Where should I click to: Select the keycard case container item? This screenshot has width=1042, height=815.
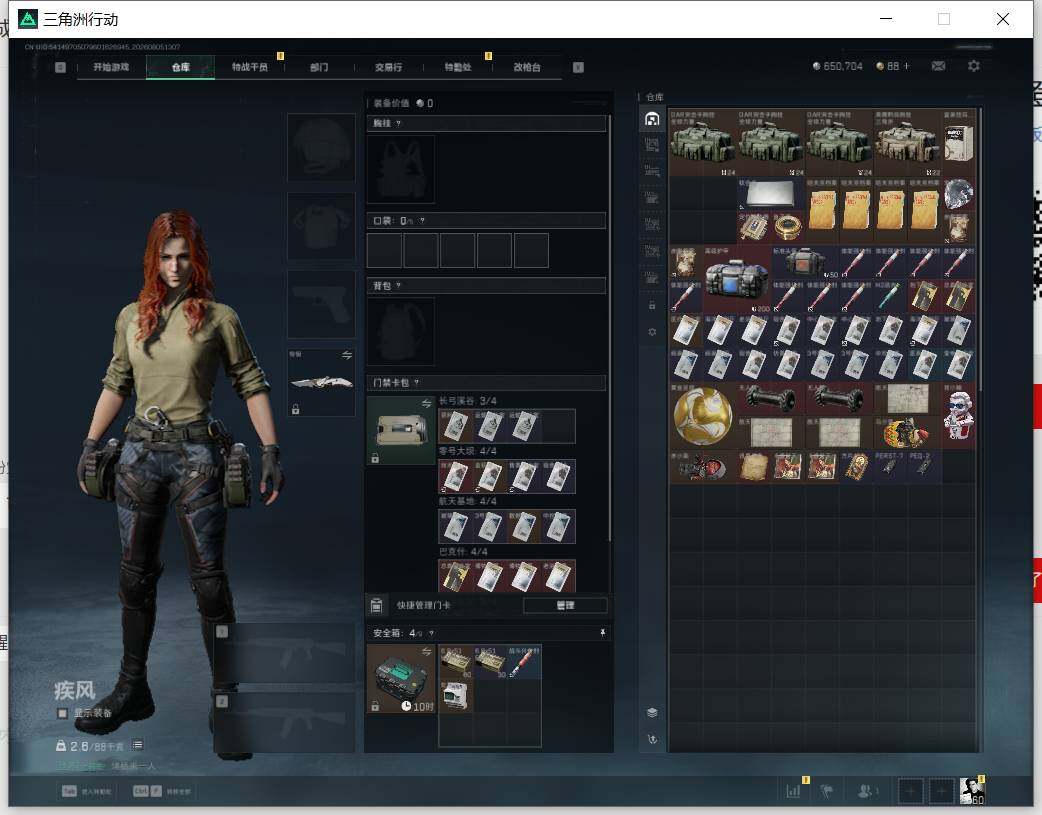(x=401, y=431)
